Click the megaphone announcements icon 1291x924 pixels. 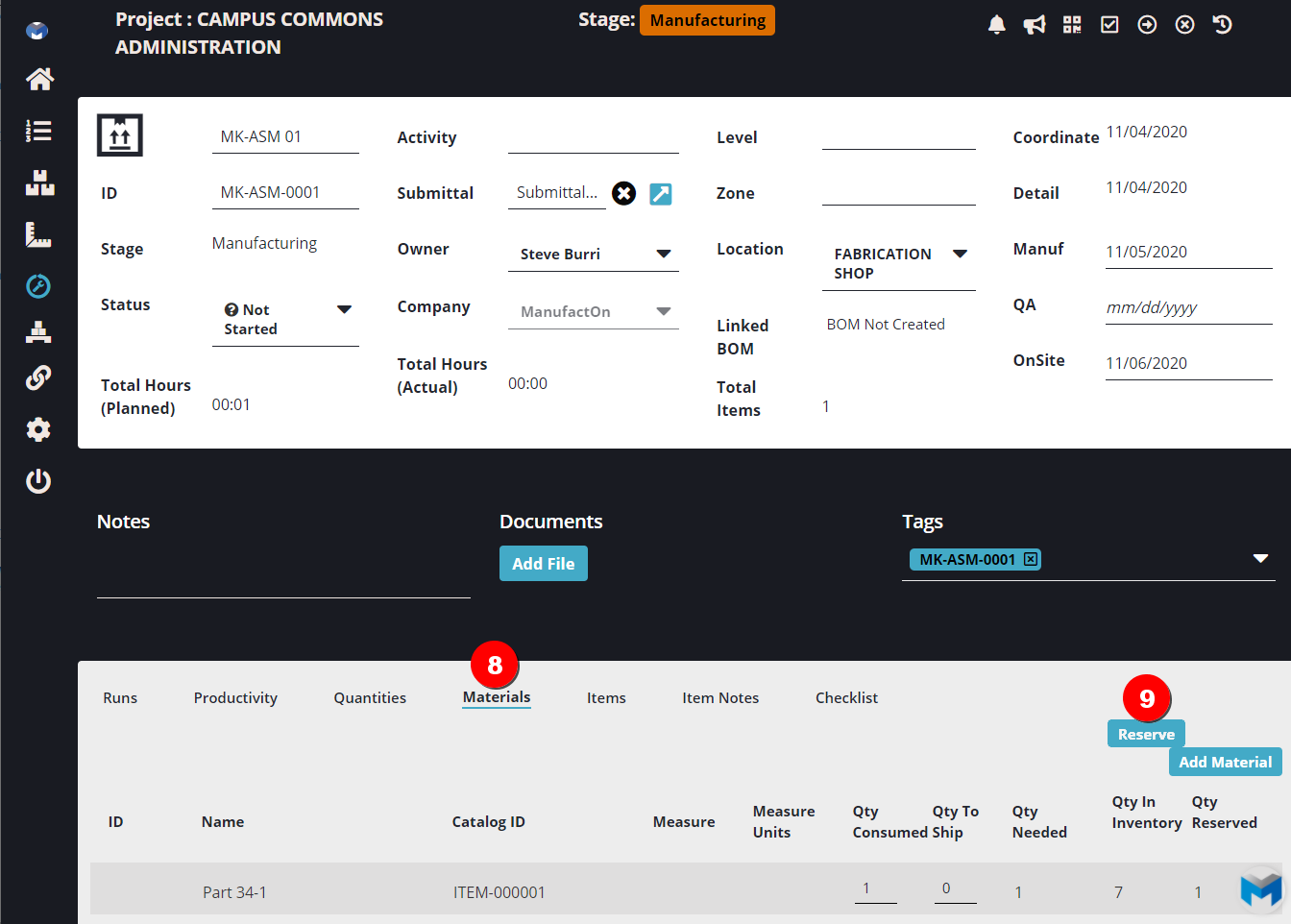1034,24
